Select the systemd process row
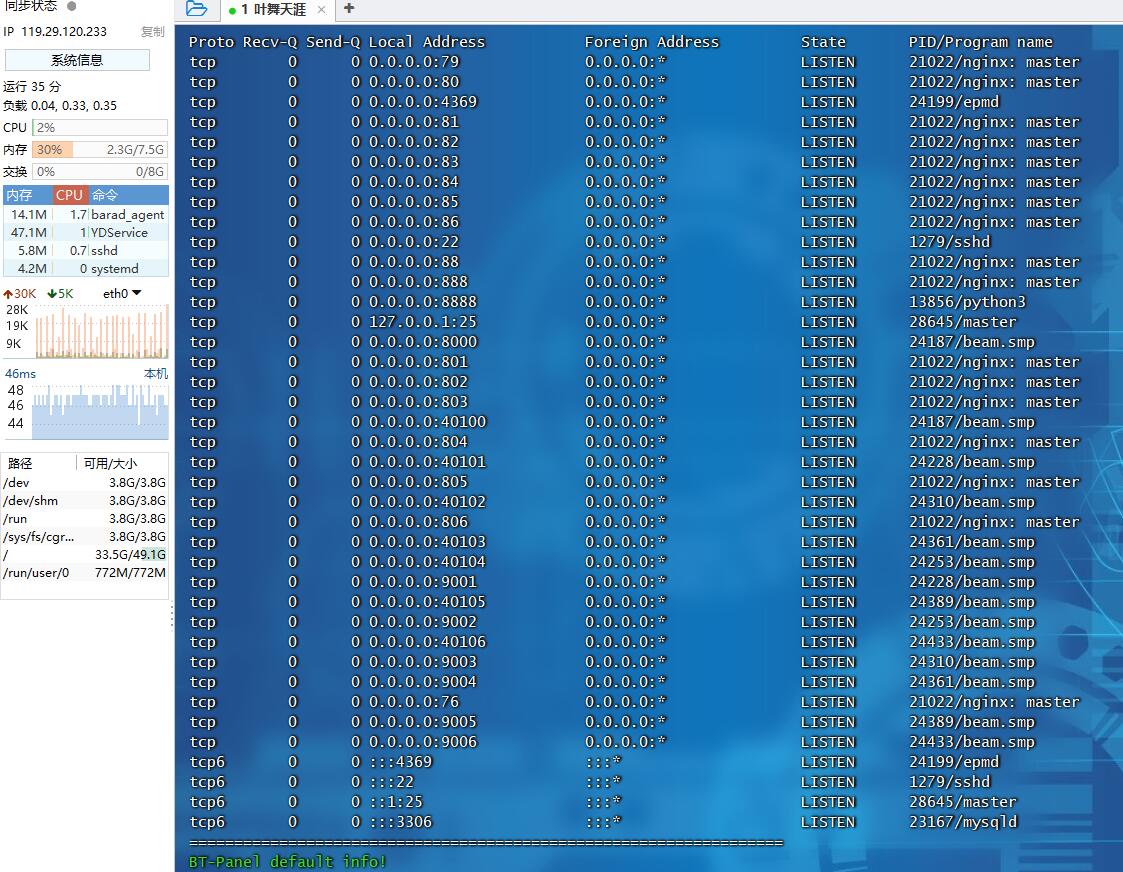The width and height of the screenshot is (1123, 872). pyautogui.click(x=86, y=268)
